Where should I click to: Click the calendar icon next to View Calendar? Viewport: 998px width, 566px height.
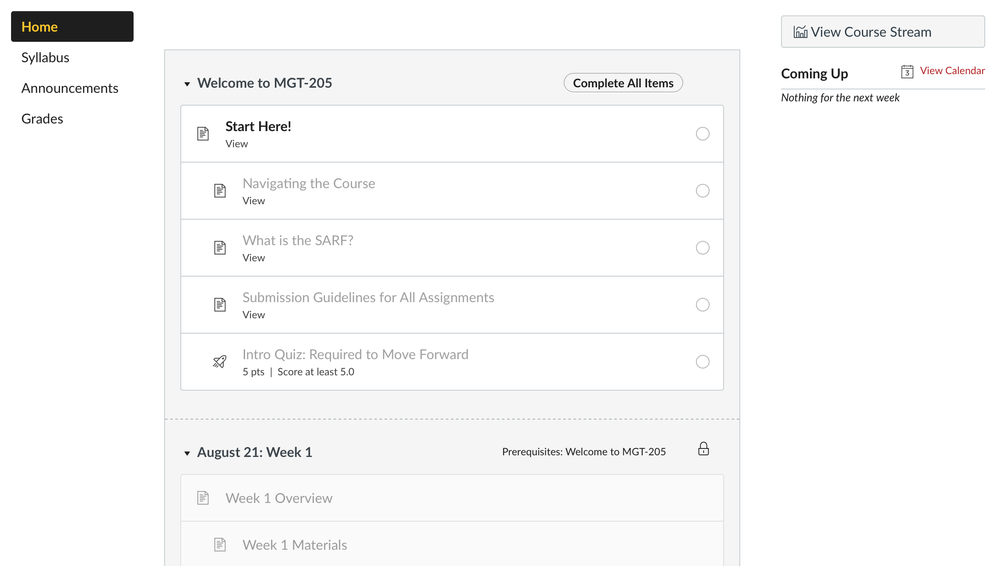click(907, 71)
